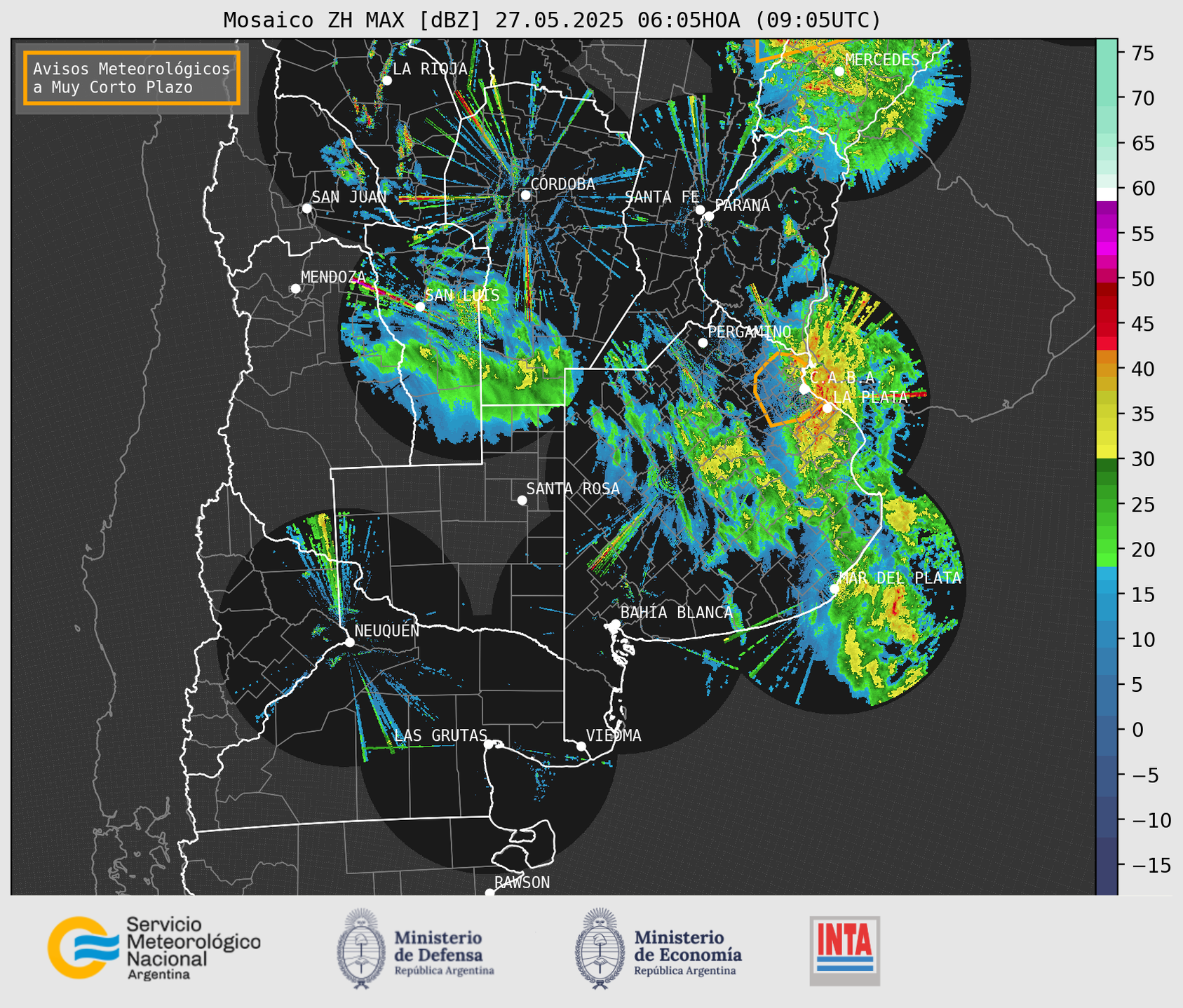Click the LA RIOJA city marker dot
1183x1008 pixels.
[386, 80]
